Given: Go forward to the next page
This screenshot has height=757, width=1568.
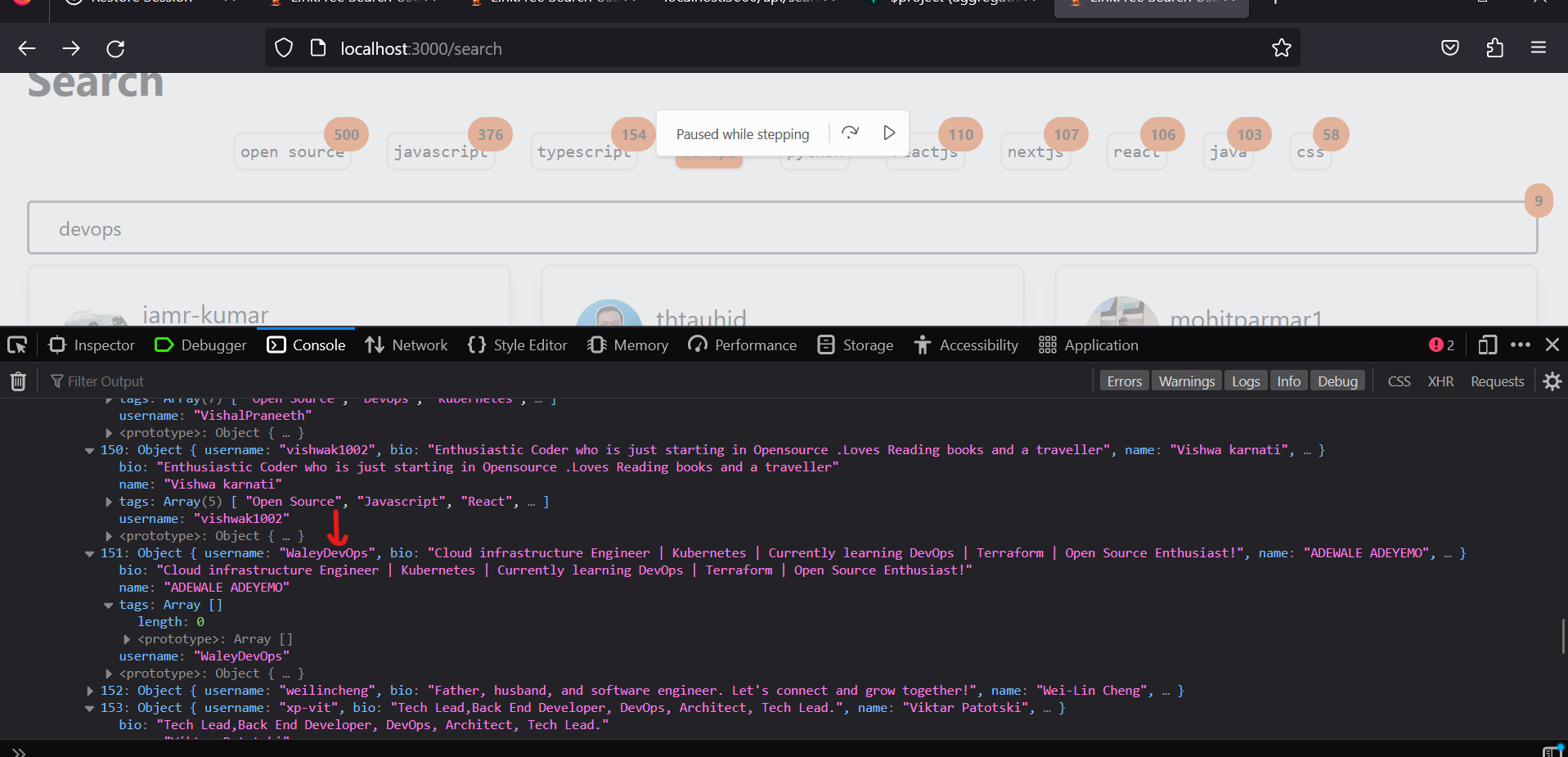Looking at the screenshot, I should 71,48.
